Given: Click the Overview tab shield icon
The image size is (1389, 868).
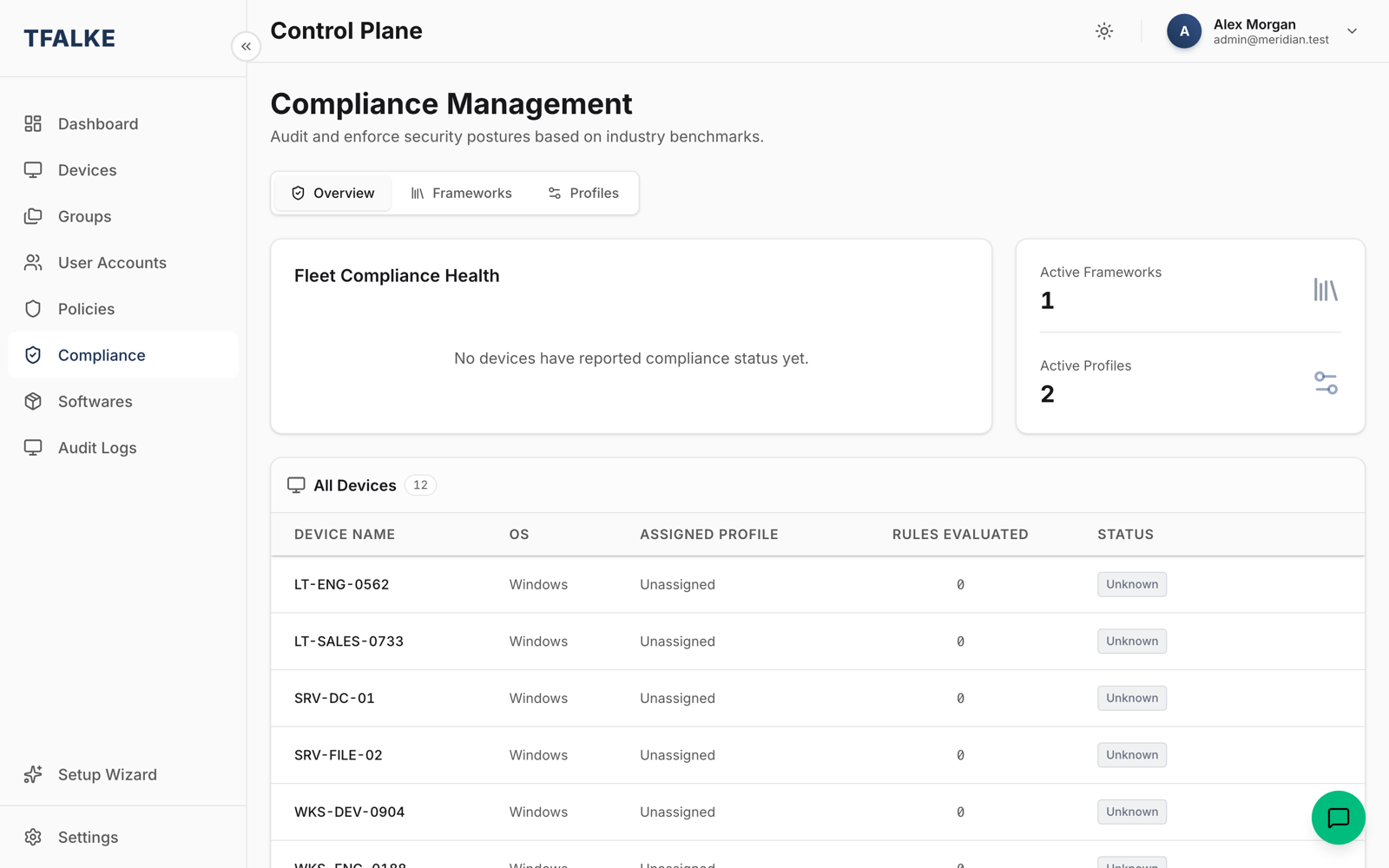Looking at the screenshot, I should click(x=298, y=193).
